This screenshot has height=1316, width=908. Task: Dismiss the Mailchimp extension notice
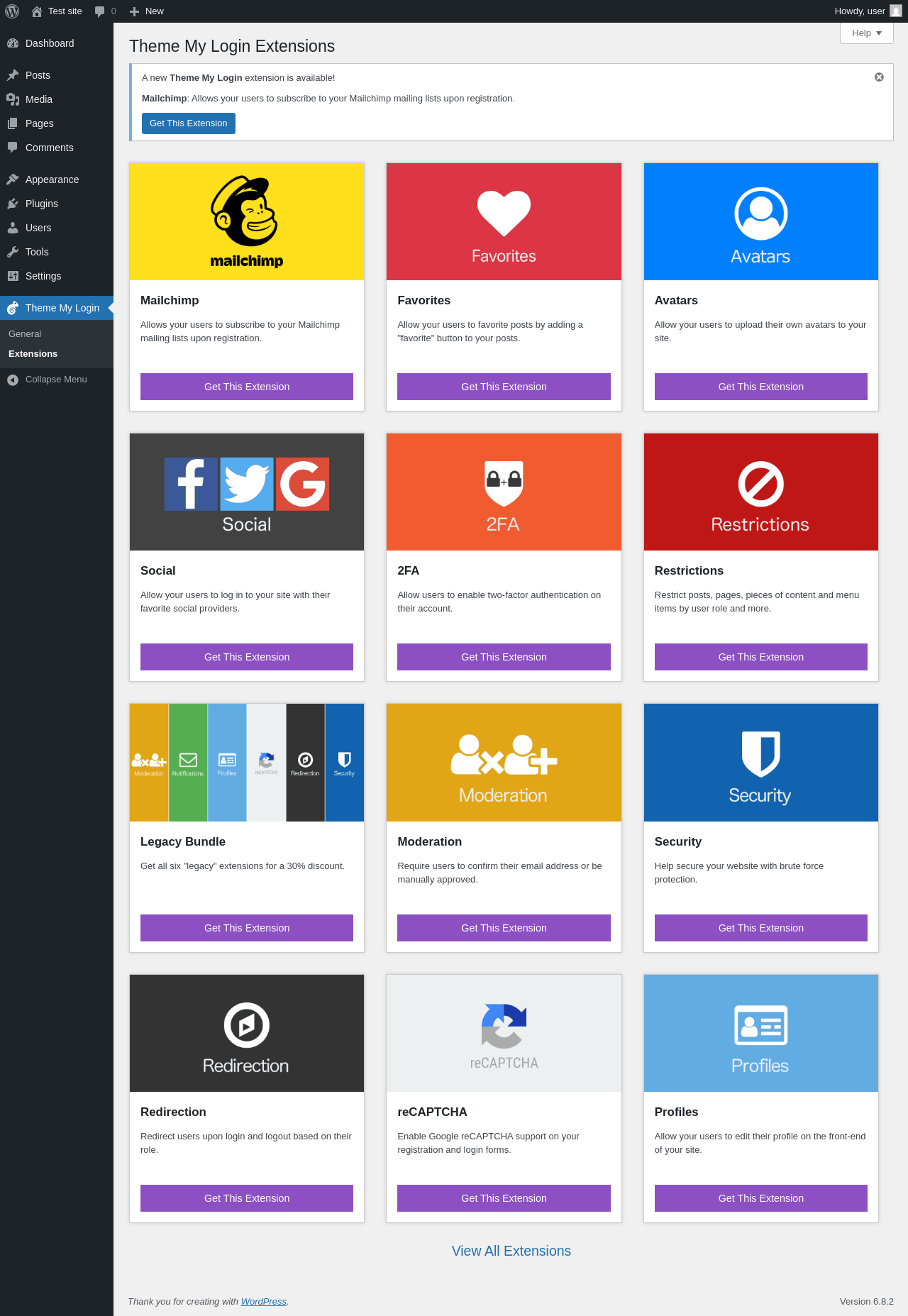coord(879,77)
